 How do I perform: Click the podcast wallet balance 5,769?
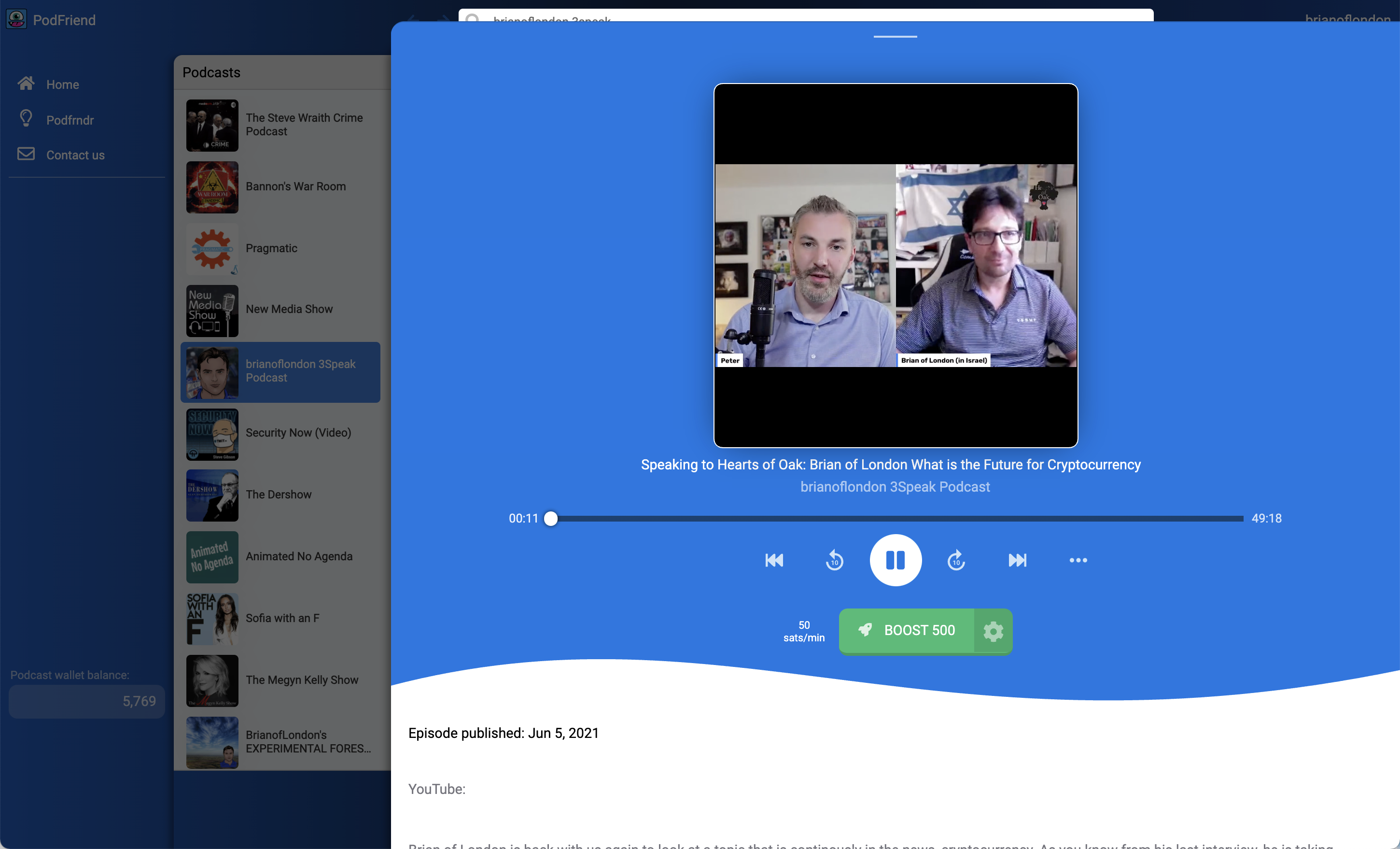[x=86, y=701]
